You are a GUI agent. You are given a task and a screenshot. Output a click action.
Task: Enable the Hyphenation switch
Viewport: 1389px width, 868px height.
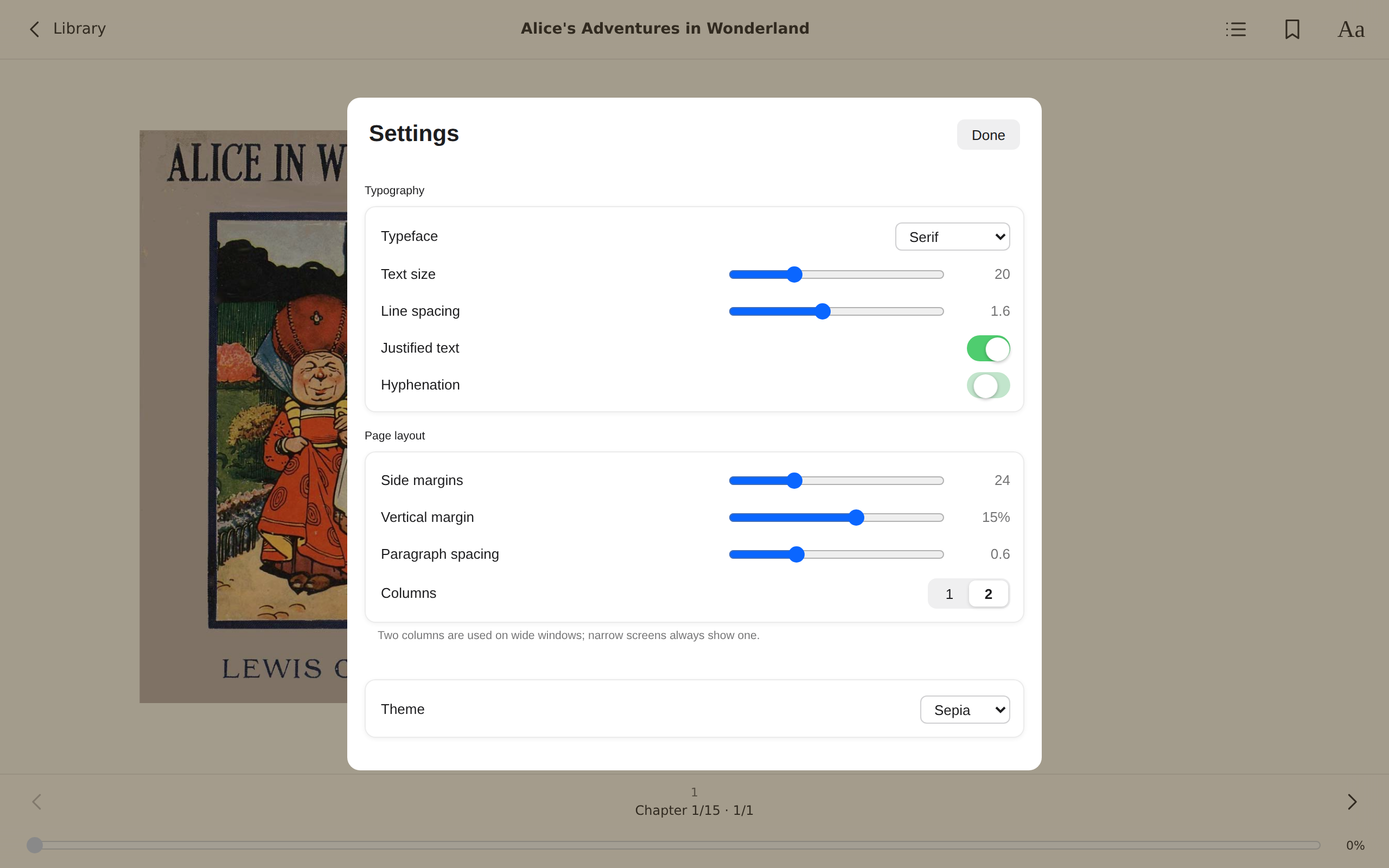[x=988, y=385]
